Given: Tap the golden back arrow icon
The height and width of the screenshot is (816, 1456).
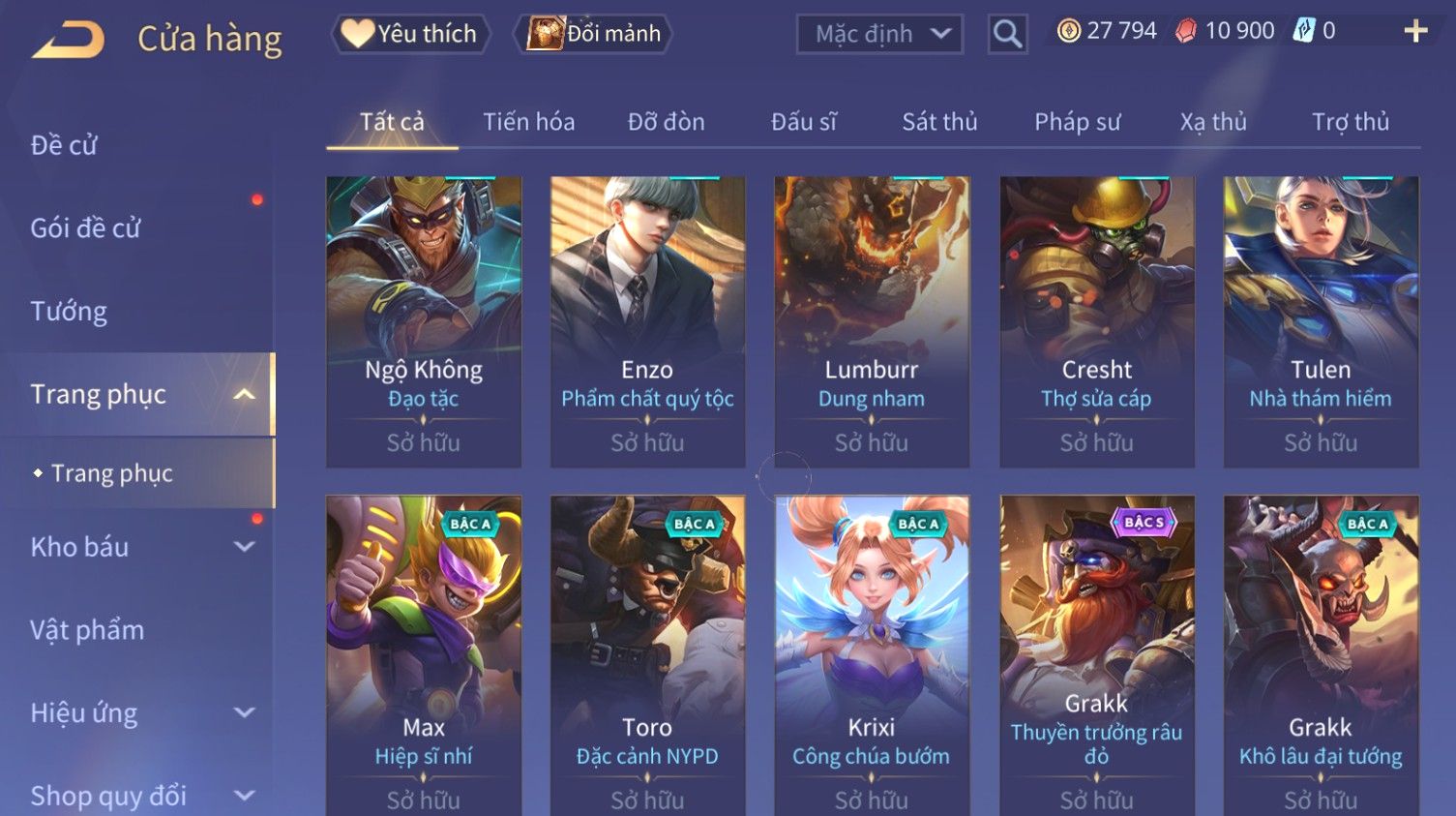Looking at the screenshot, I should coord(68,41).
